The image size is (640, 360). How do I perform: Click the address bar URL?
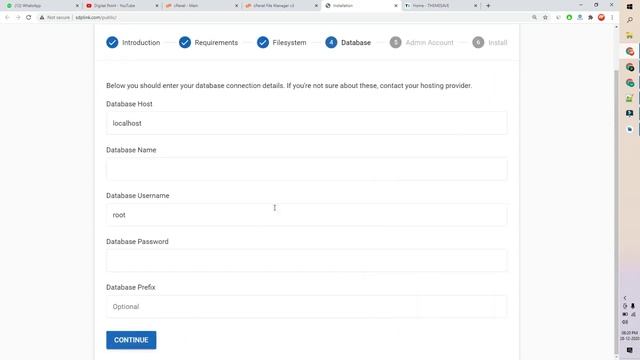tap(96, 18)
